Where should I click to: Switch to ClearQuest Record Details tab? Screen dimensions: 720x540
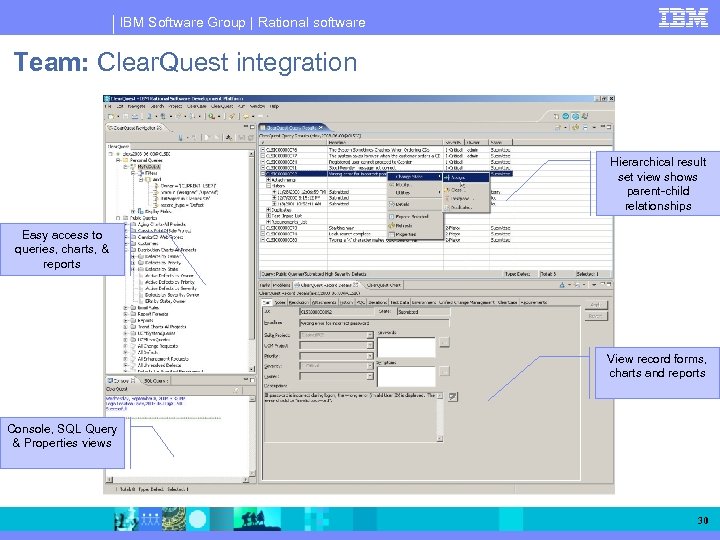[x=326, y=285]
